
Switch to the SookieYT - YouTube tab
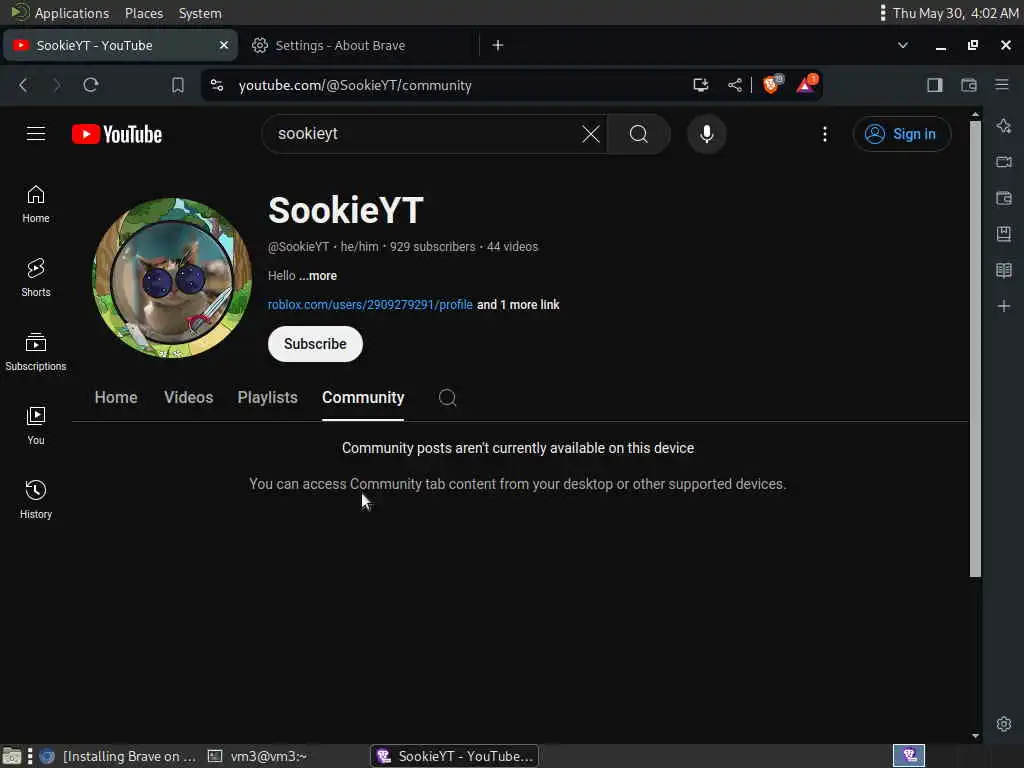point(120,45)
